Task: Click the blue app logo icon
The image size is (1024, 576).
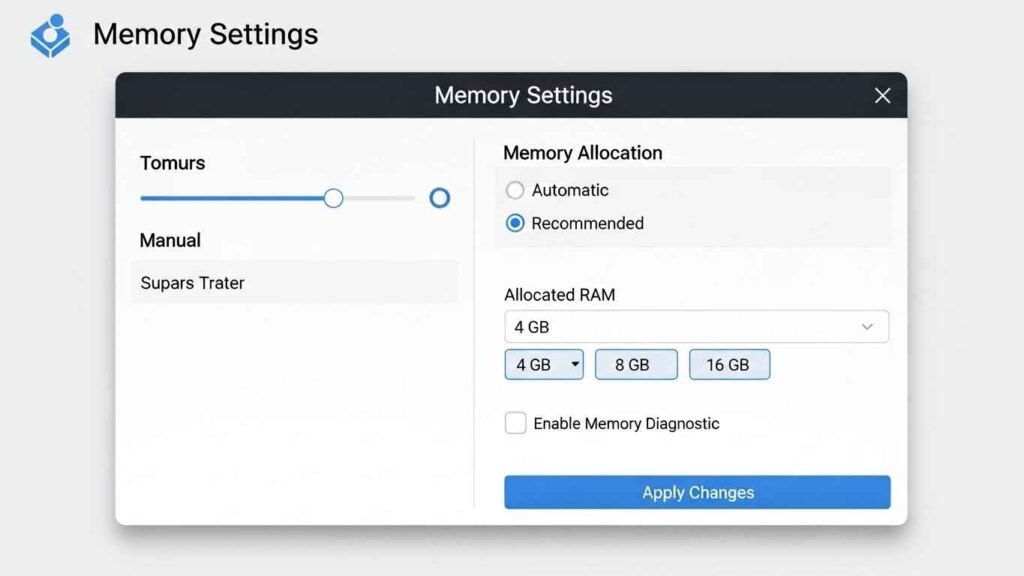Action: pos(50,35)
